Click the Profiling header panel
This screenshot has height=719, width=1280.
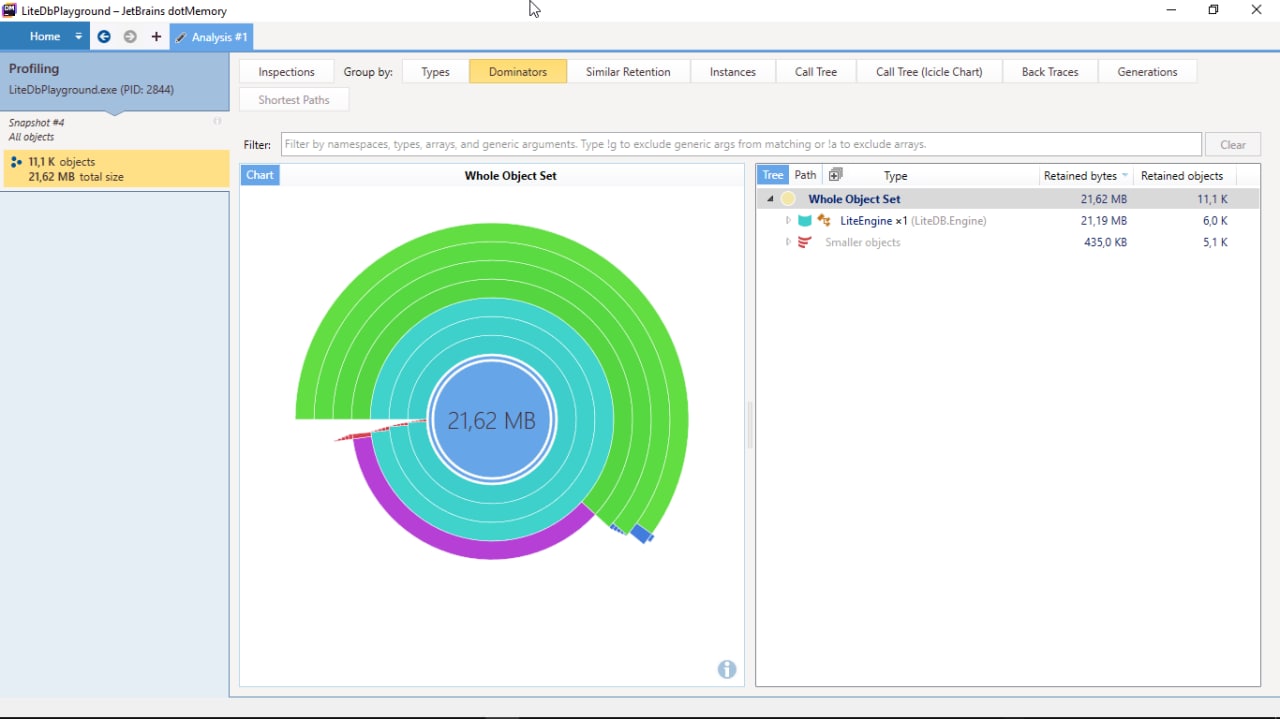tap(114, 80)
